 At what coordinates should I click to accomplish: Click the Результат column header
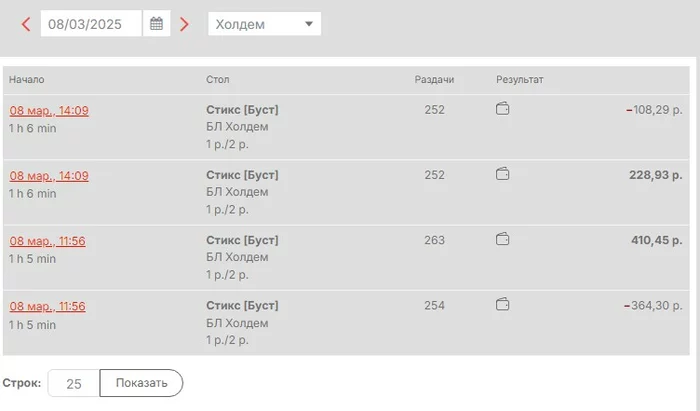[519, 79]
